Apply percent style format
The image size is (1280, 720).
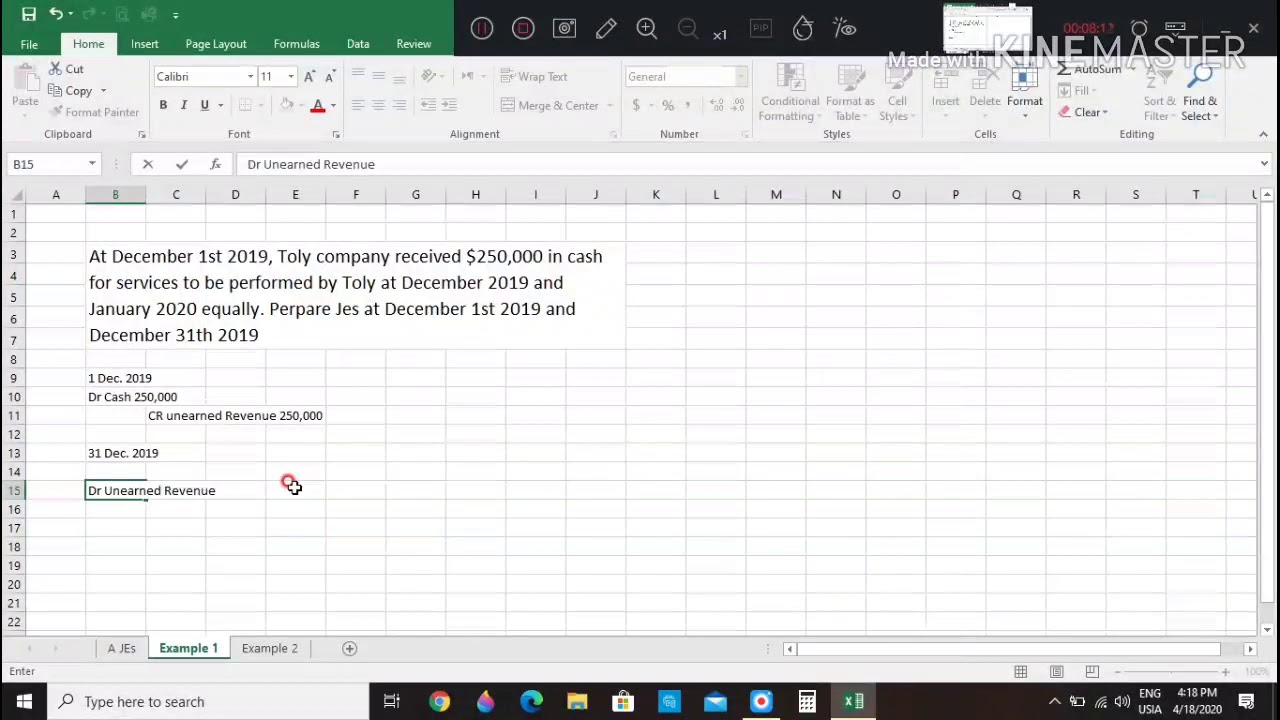[667, 105]
